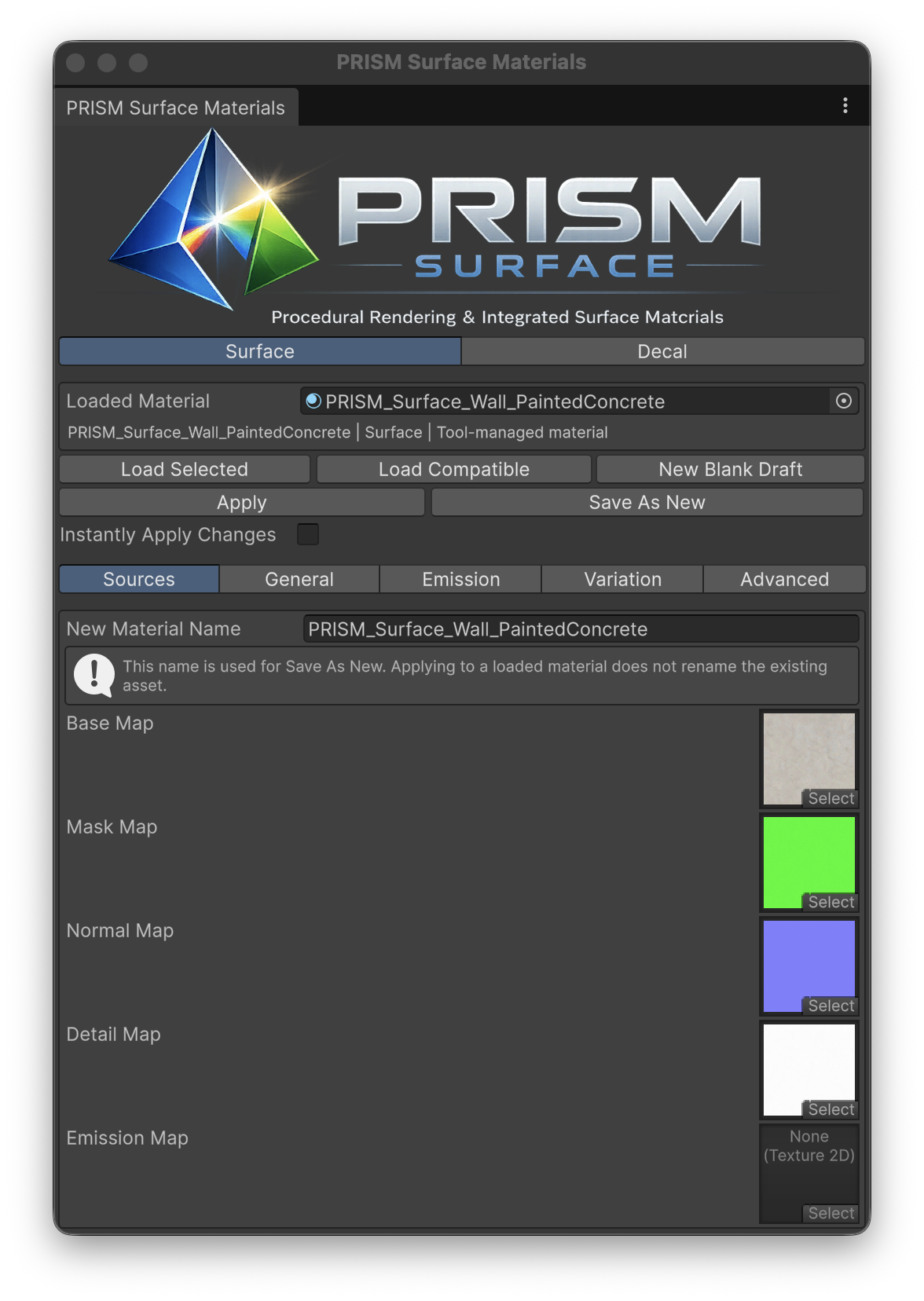Image resolution: width=924 pixels, height=1301 pixels.
Task: Click Select under the Normal Map texture
Action: click(x=830, y=1006)
